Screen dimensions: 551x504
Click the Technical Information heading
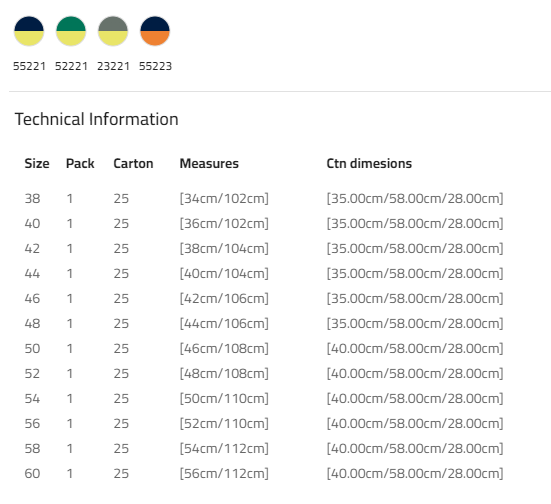pos(97,119)
